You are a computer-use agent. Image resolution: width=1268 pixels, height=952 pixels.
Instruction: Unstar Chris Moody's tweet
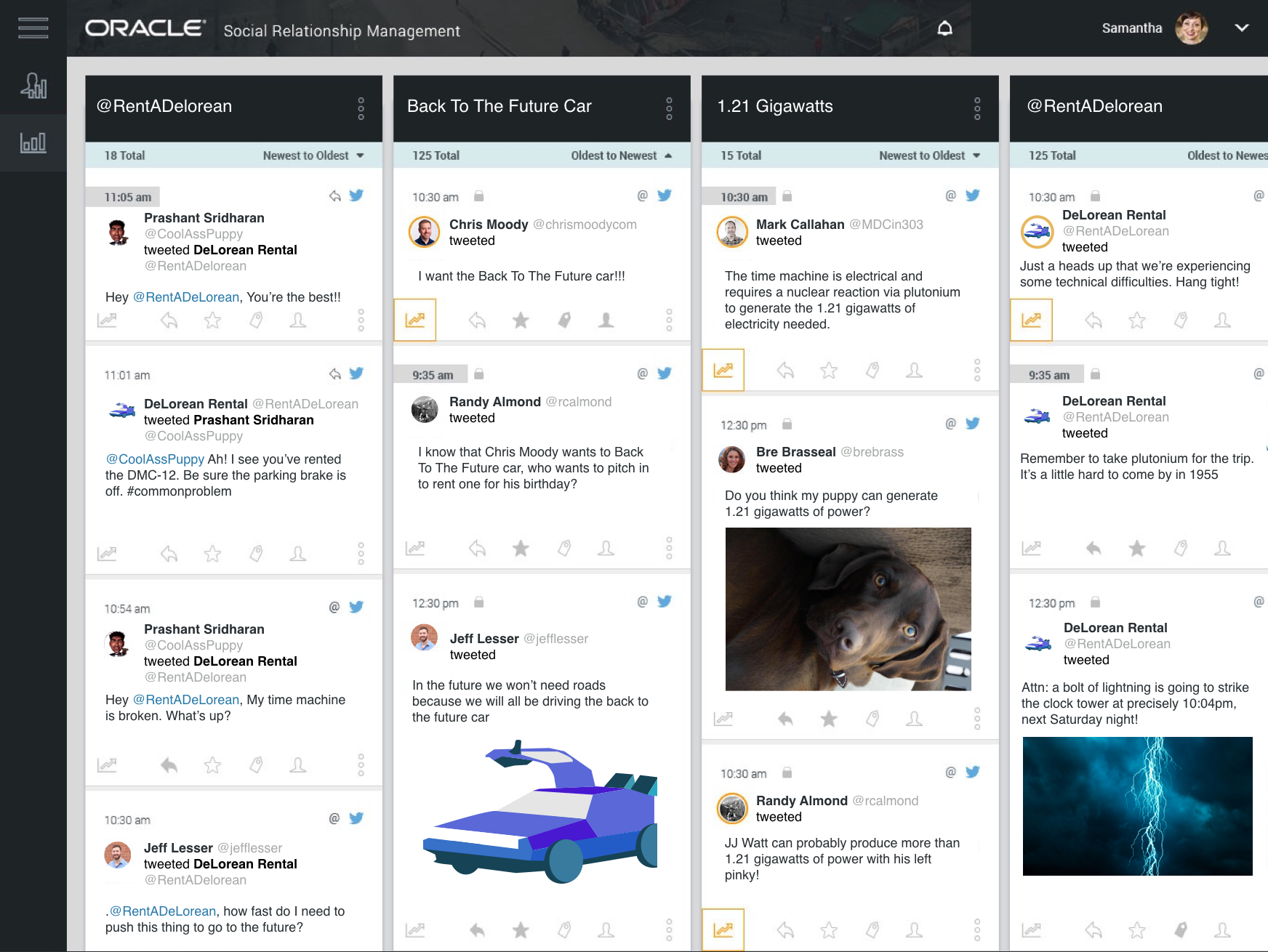point(521,320)
